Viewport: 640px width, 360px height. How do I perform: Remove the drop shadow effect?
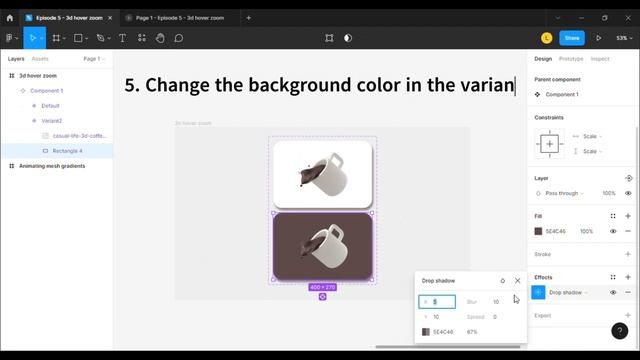click(628, 293)
